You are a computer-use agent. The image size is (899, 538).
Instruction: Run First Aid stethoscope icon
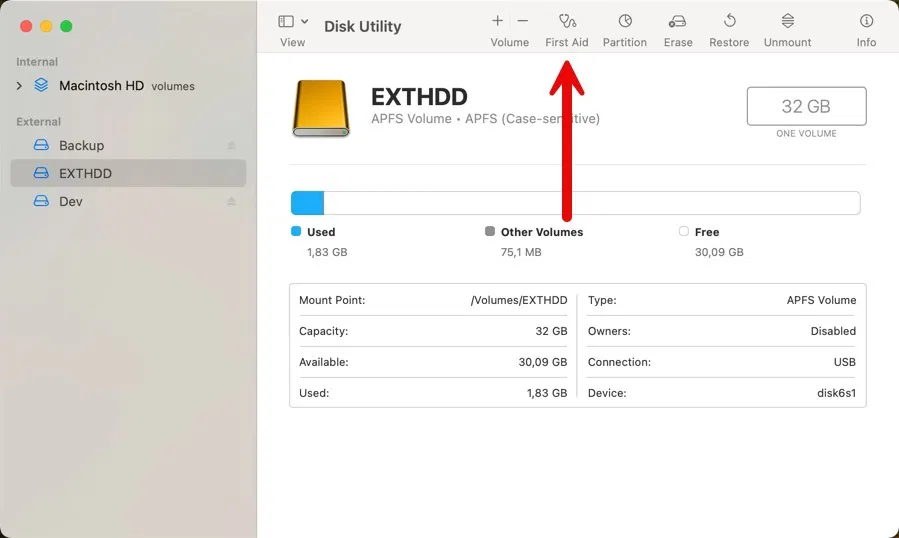[x=567, y=21]
